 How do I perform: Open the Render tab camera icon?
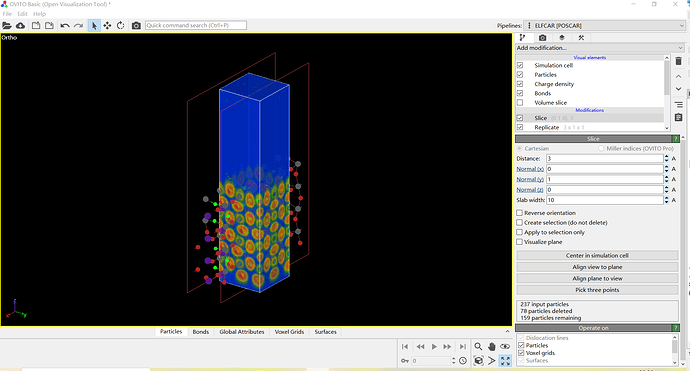pos(542,38)
